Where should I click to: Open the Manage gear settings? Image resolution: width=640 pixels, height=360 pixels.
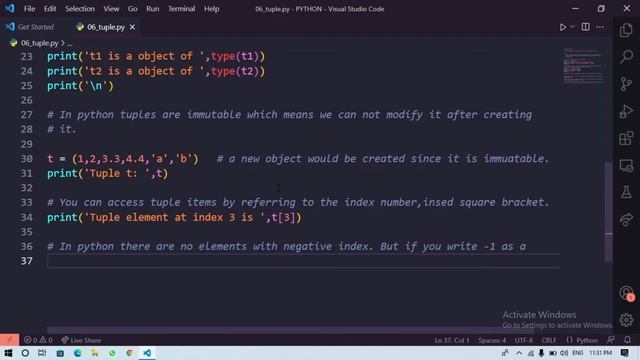(626, 320)
